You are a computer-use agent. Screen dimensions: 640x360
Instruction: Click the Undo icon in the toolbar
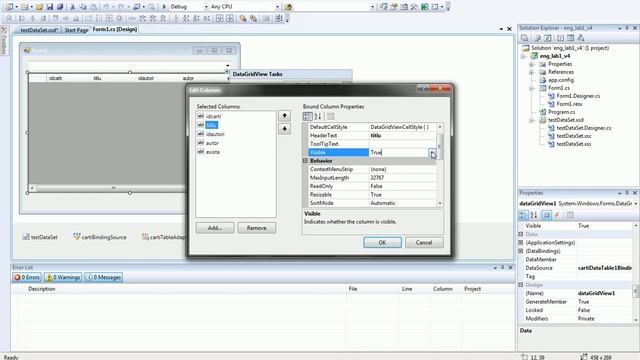click(106, 7)
